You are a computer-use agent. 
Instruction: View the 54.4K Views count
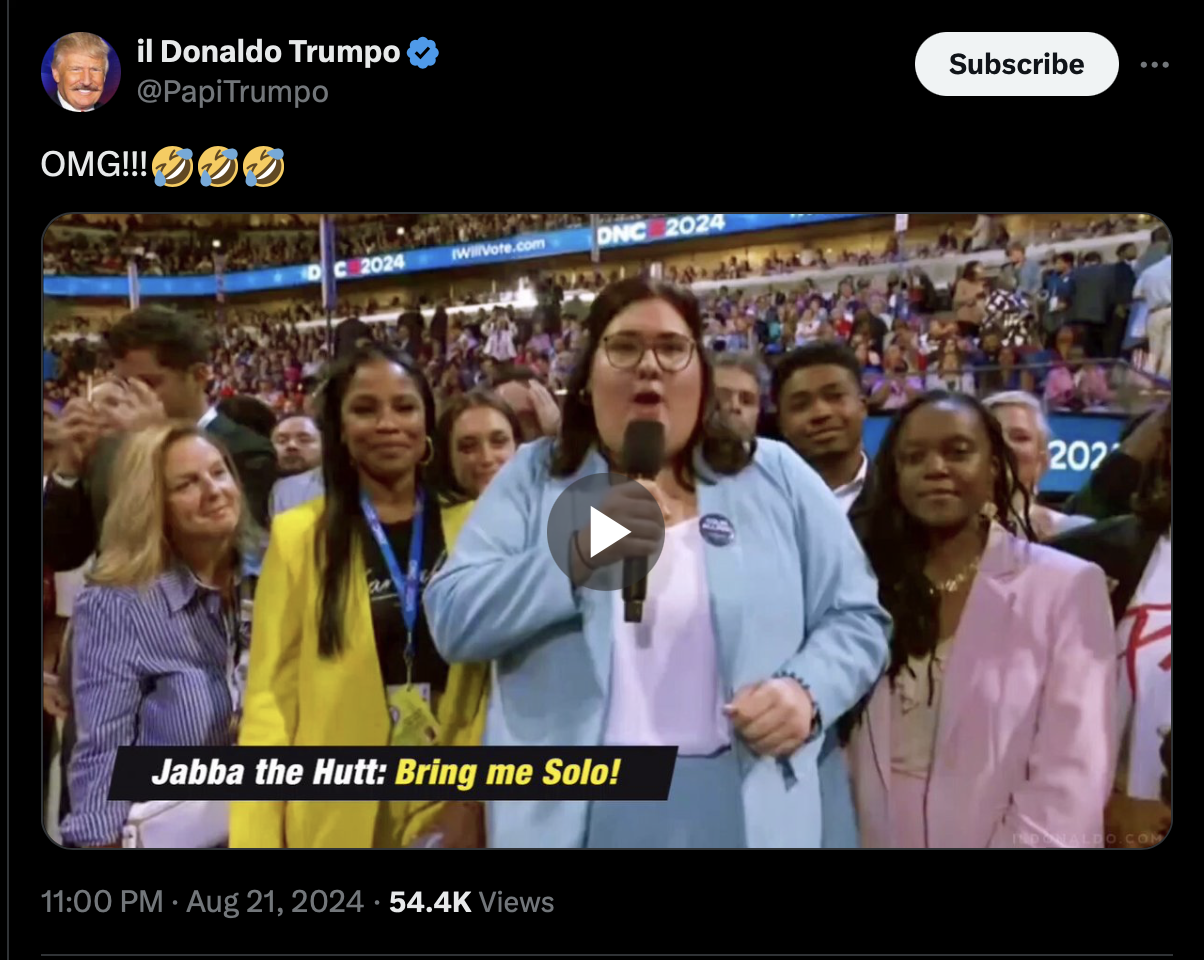coord(471,902)
